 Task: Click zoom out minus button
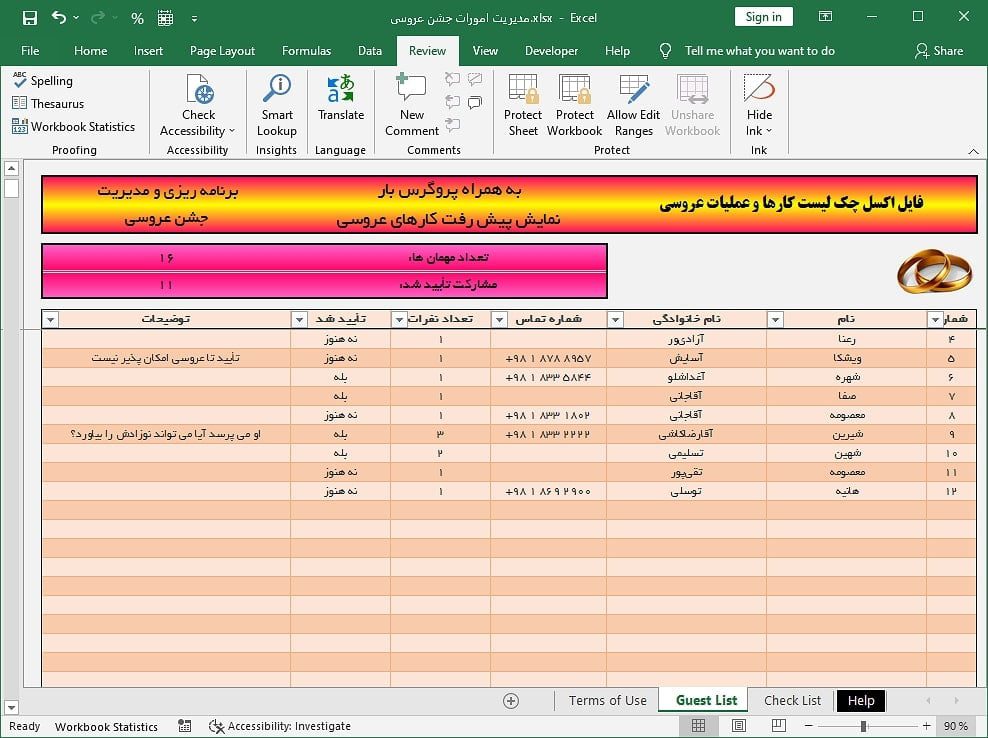[808, 727]
